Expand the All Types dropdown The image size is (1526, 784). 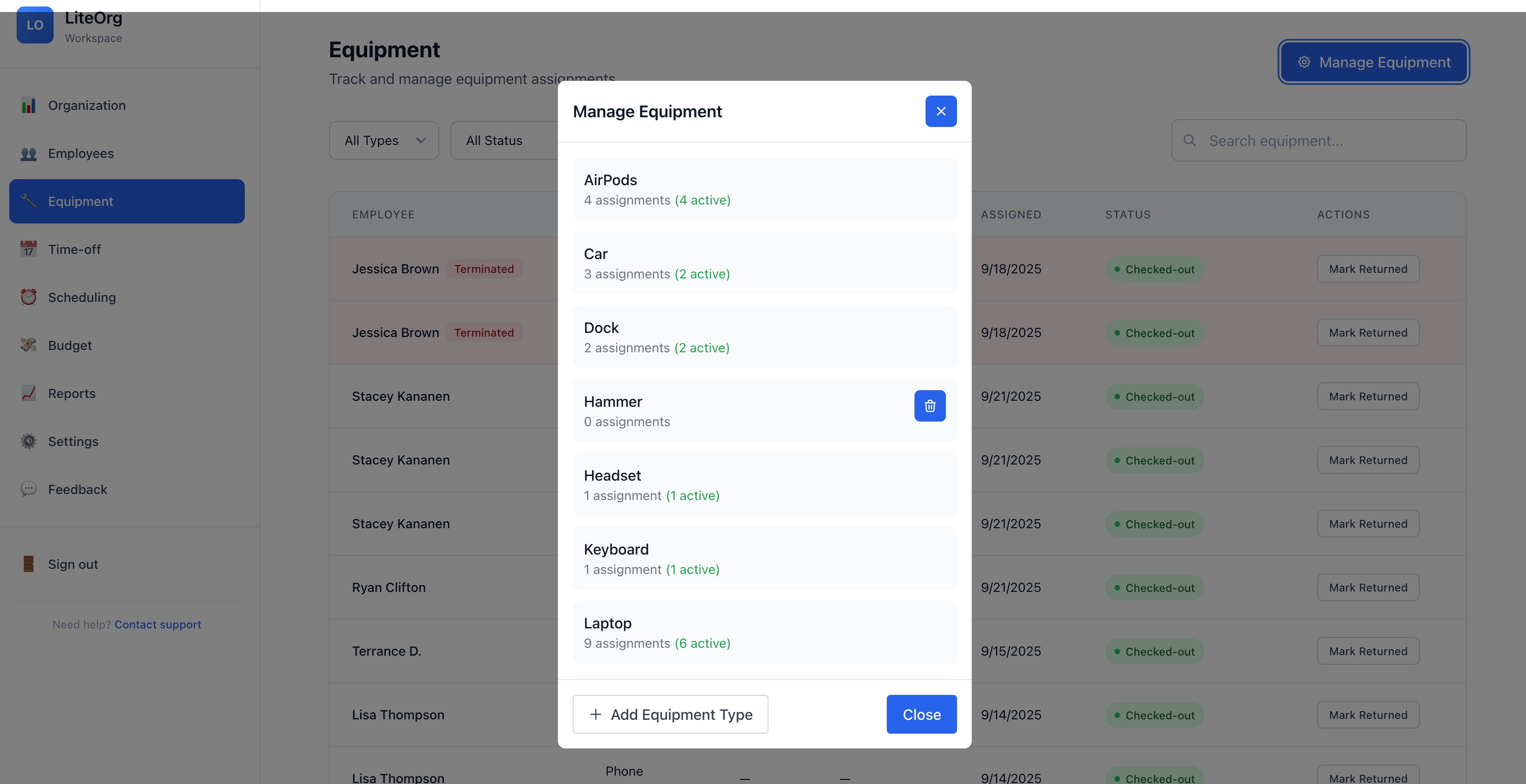click(384, 141)
